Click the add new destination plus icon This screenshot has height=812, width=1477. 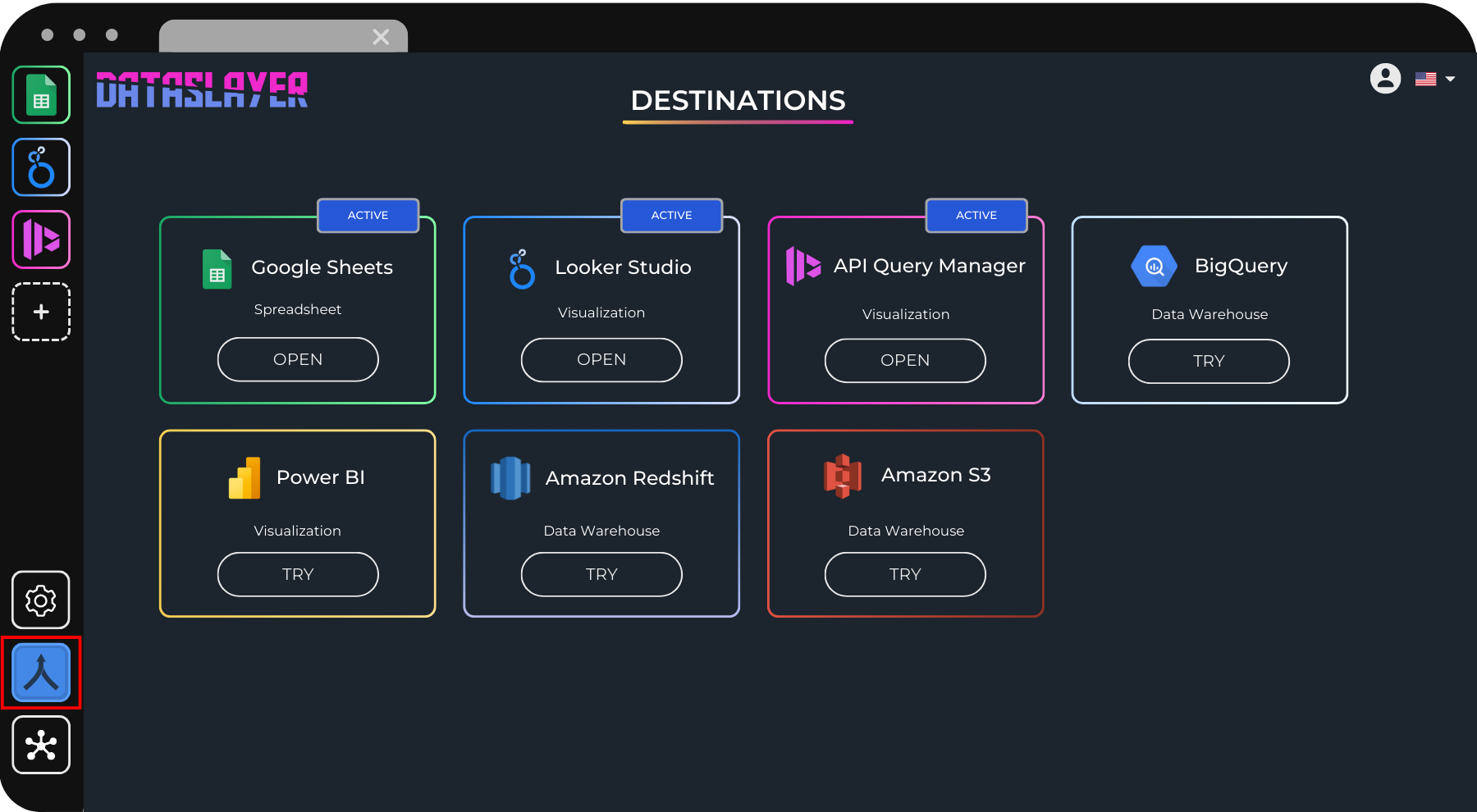point(40,311)
